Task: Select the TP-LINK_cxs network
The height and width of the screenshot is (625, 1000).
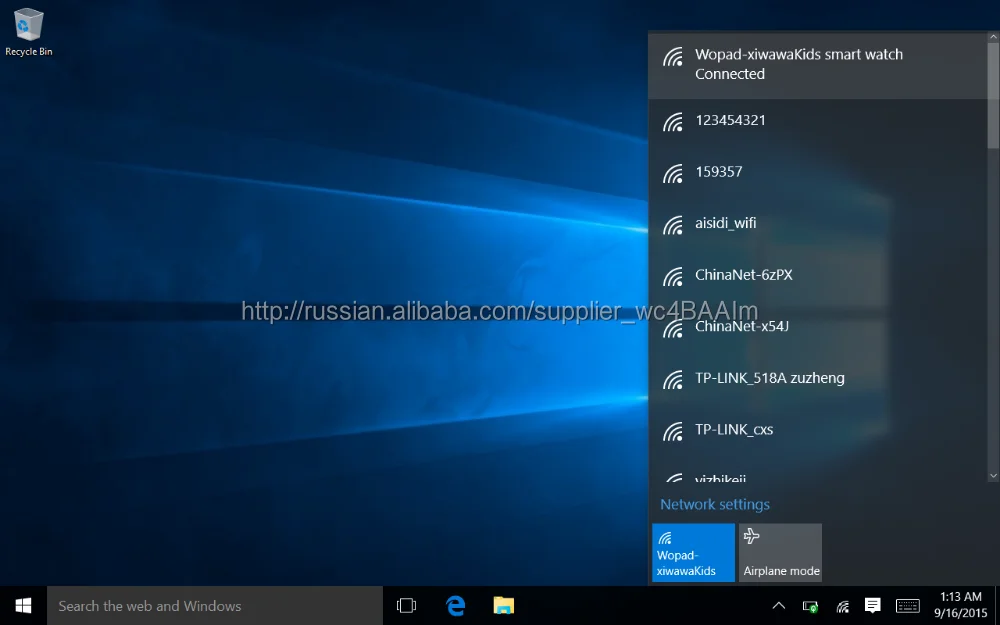Action: point(818,430)
